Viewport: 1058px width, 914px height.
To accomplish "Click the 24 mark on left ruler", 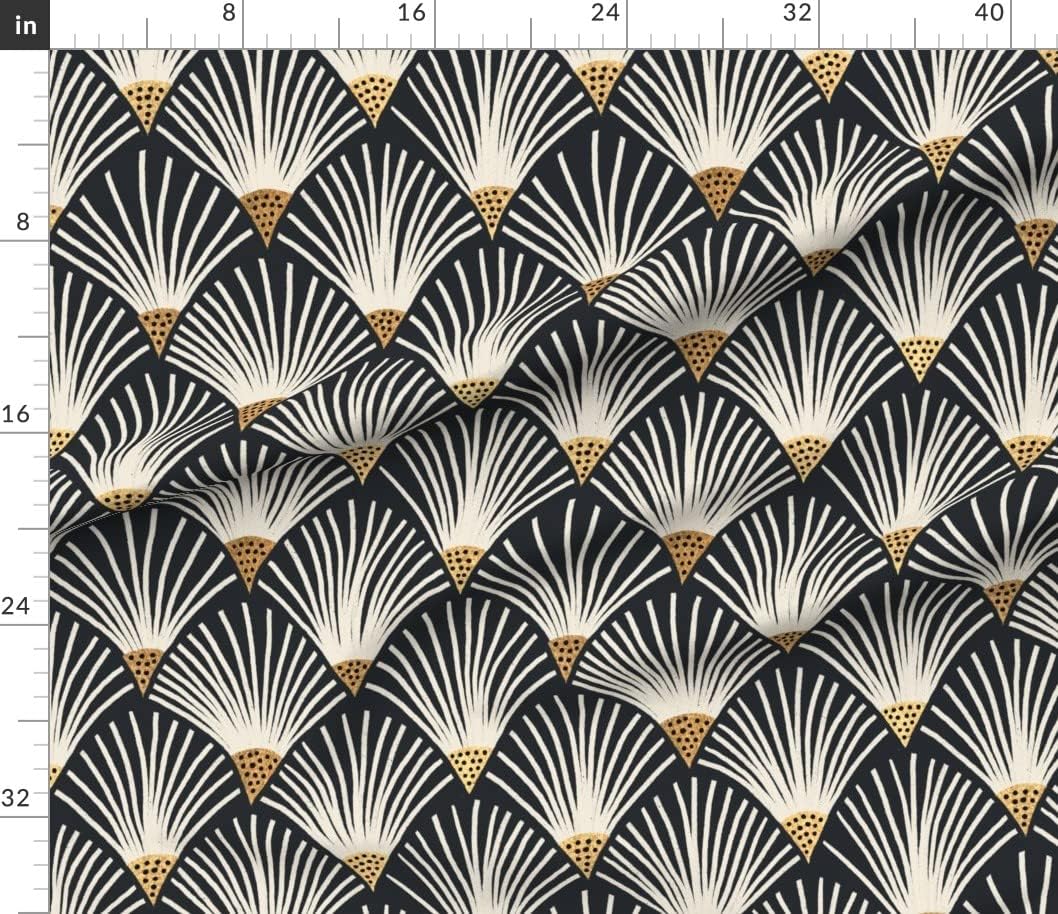I will 16,606.
